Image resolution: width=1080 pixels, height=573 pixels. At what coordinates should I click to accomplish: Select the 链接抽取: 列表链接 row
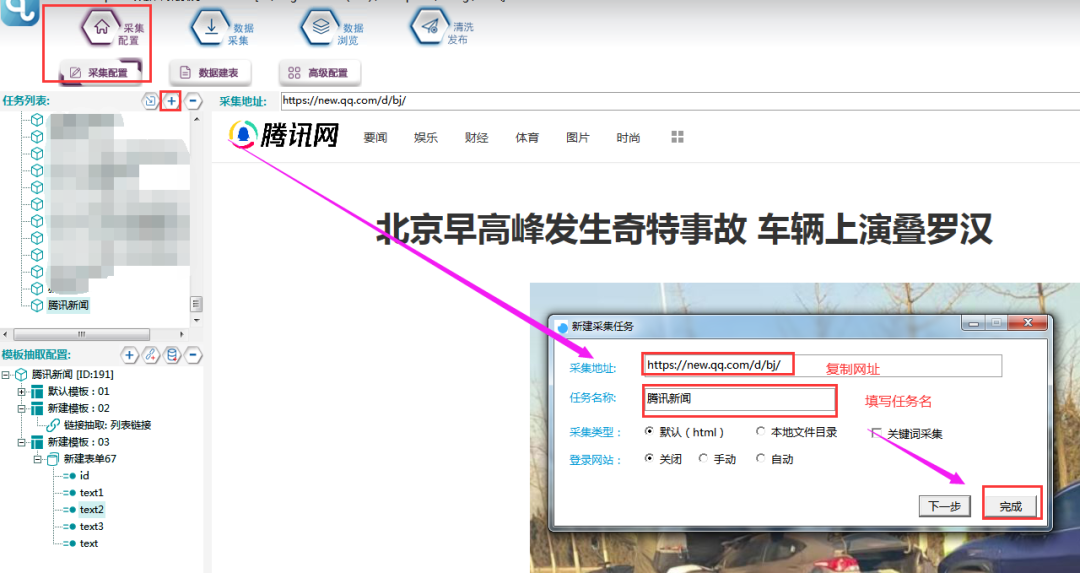pos(107,425)
